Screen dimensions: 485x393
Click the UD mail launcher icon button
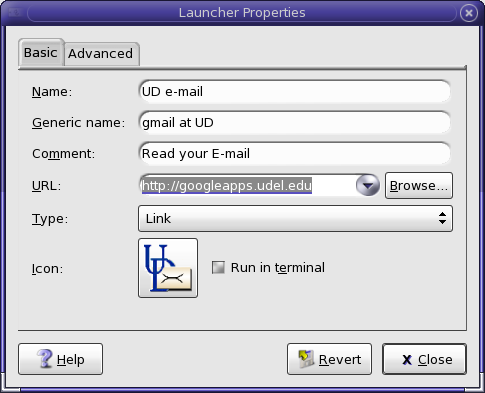[168, 268]
